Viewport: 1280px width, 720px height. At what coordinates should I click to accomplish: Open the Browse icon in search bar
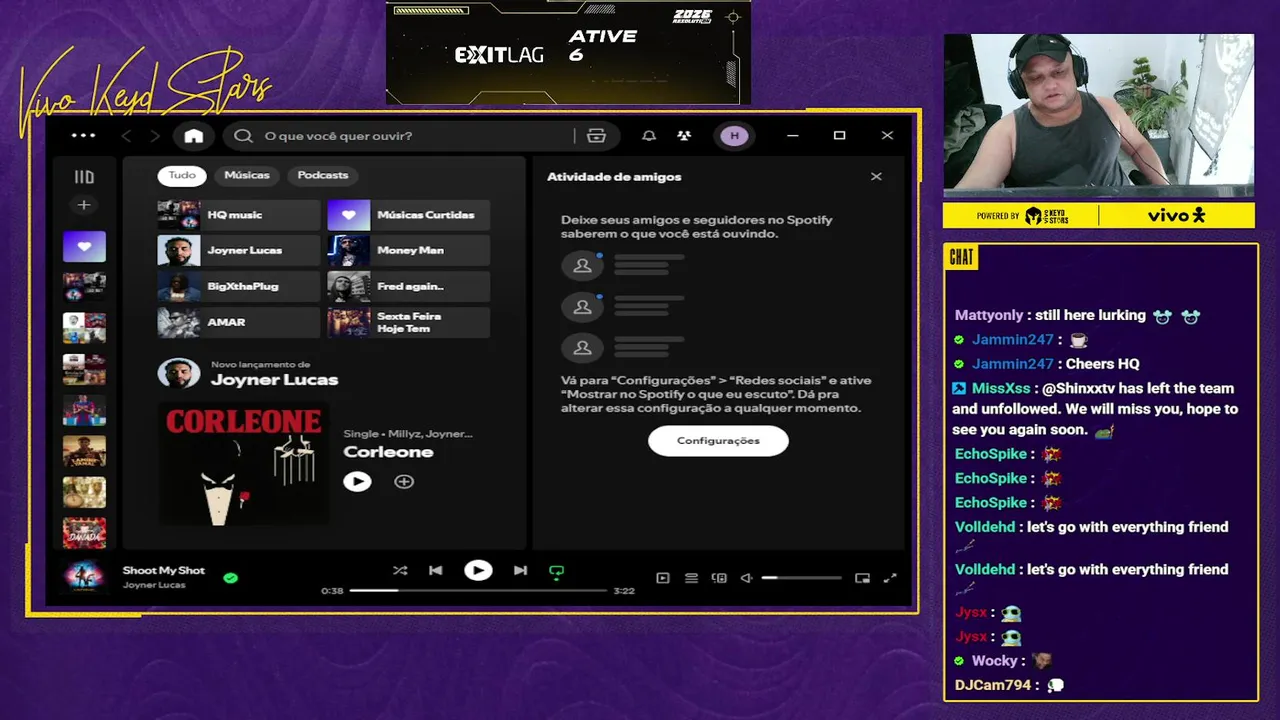click(597, 136)
